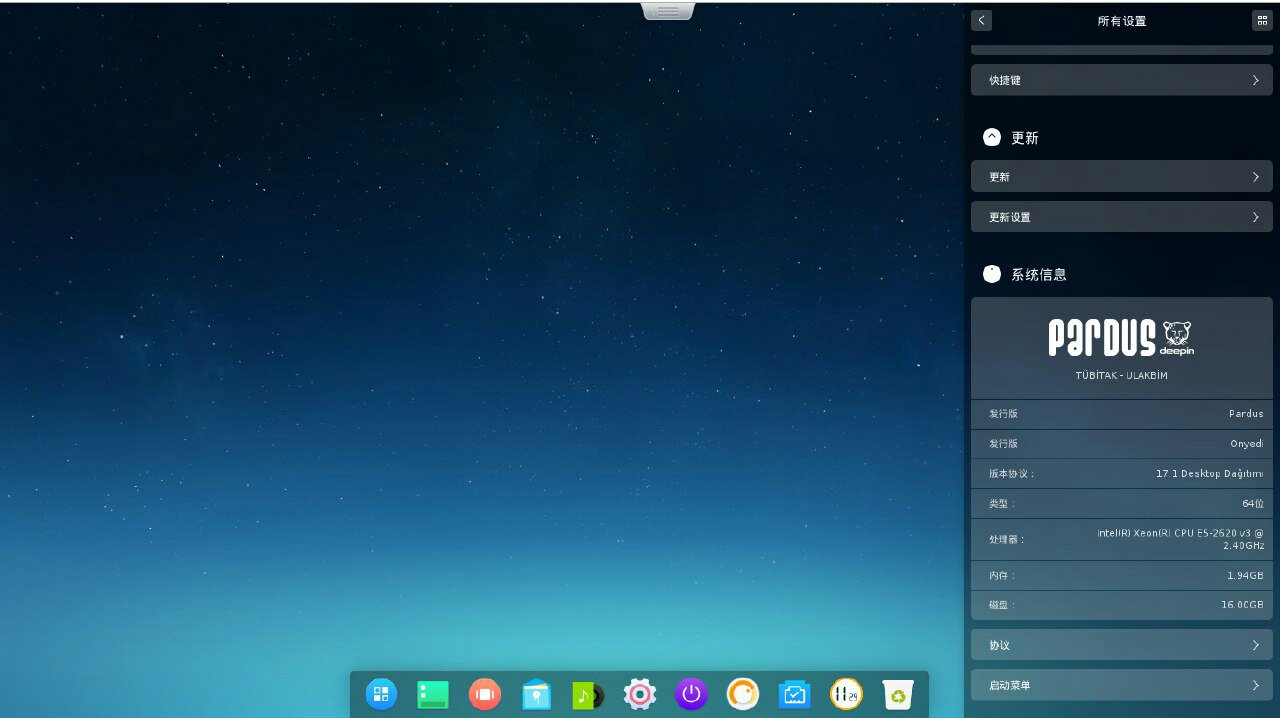Click the 磁盘 label
This screenshot has width=1280, height=718.
pyautogui.click(x=1002, y=606)
